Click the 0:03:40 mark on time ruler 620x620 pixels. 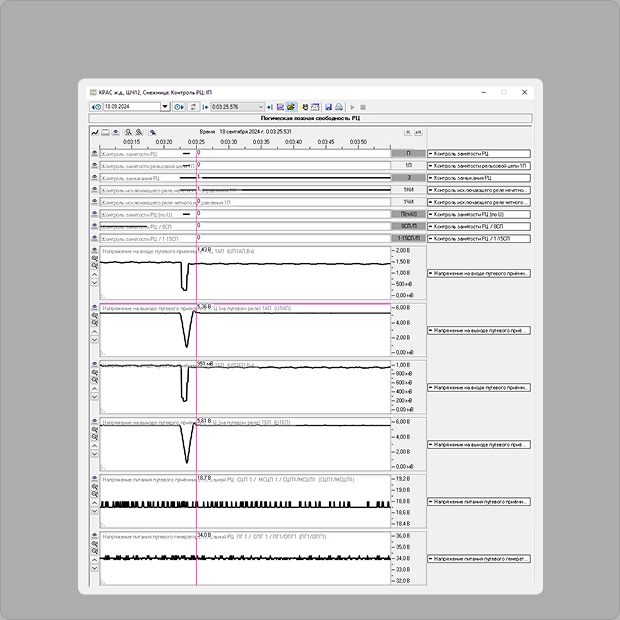coord(293,142)
